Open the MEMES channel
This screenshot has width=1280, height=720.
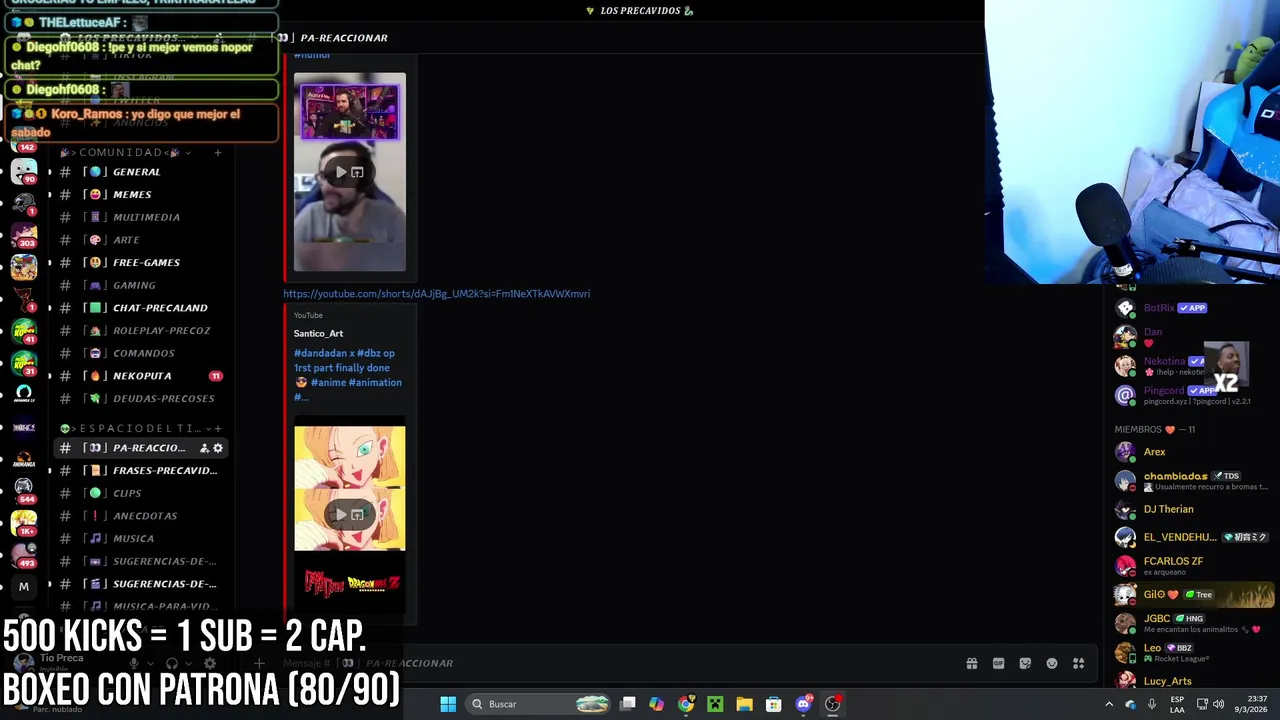tap(140, 194)
